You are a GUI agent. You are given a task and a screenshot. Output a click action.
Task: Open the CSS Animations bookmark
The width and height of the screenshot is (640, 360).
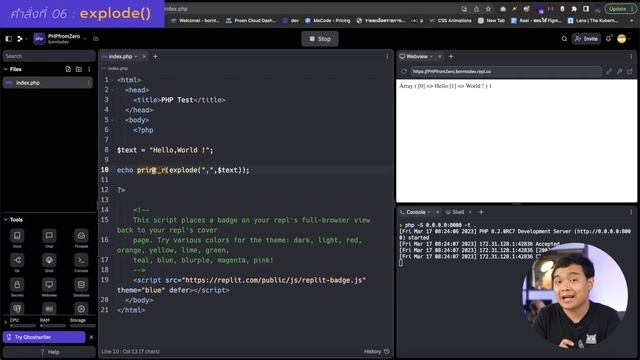tap(451, 20)
